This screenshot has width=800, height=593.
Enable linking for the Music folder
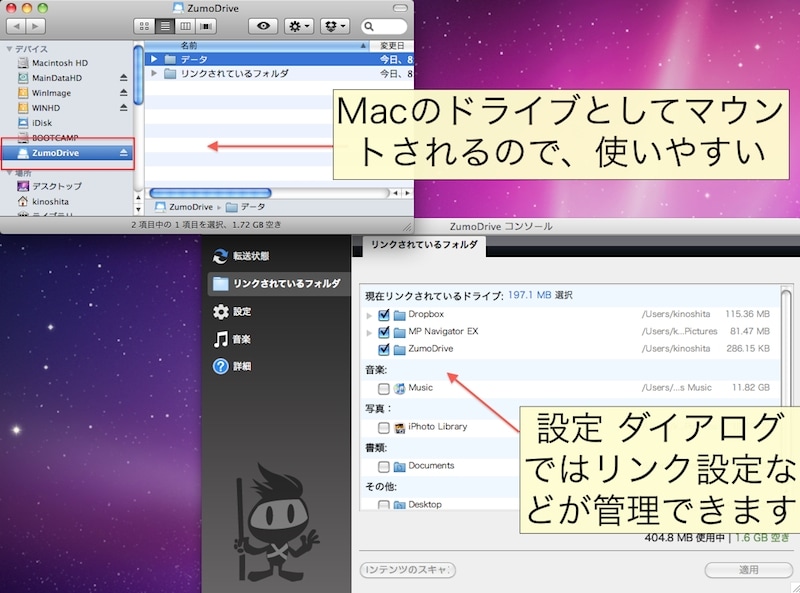point(382,388)
